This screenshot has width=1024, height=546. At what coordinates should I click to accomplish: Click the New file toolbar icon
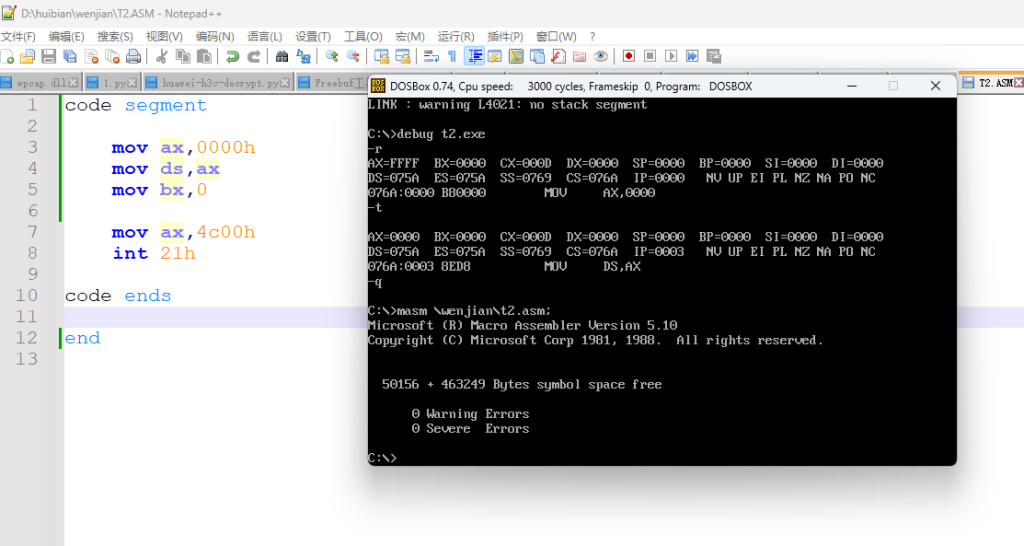pos(7,56)
